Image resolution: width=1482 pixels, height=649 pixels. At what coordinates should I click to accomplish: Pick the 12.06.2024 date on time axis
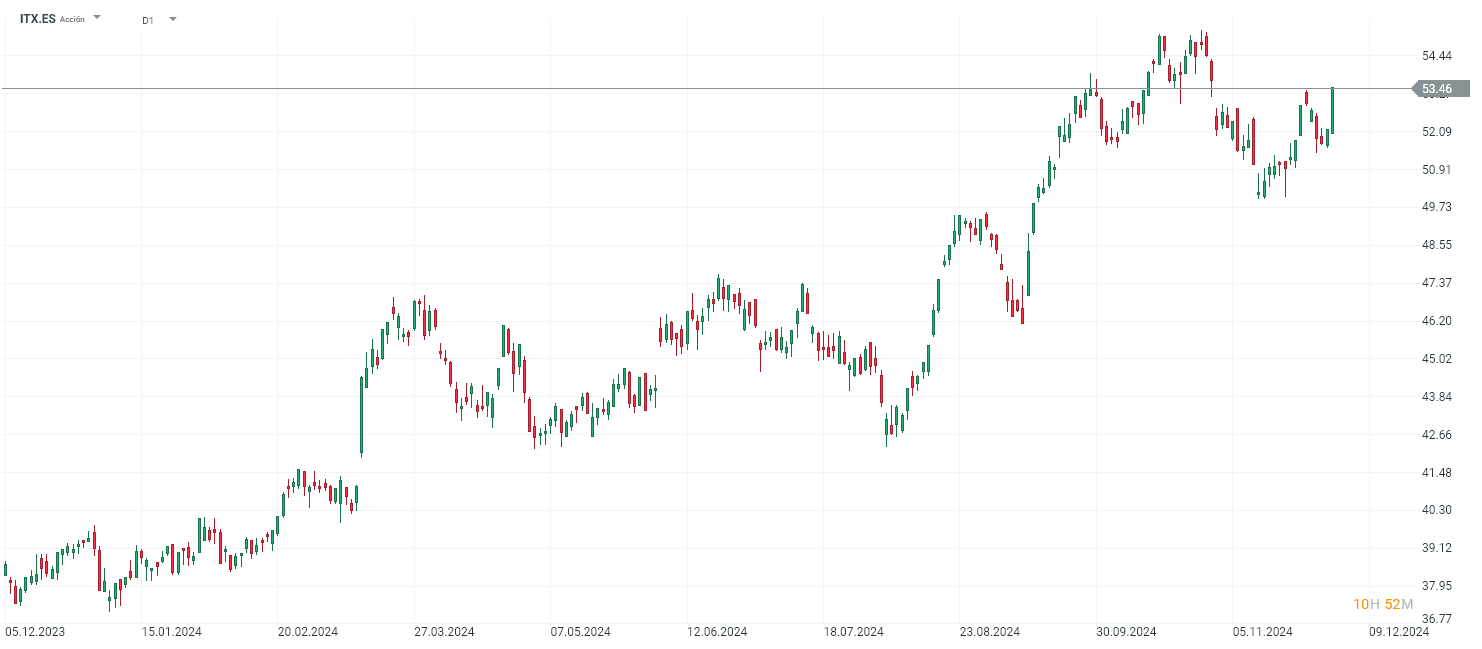(x=717, y=632)
